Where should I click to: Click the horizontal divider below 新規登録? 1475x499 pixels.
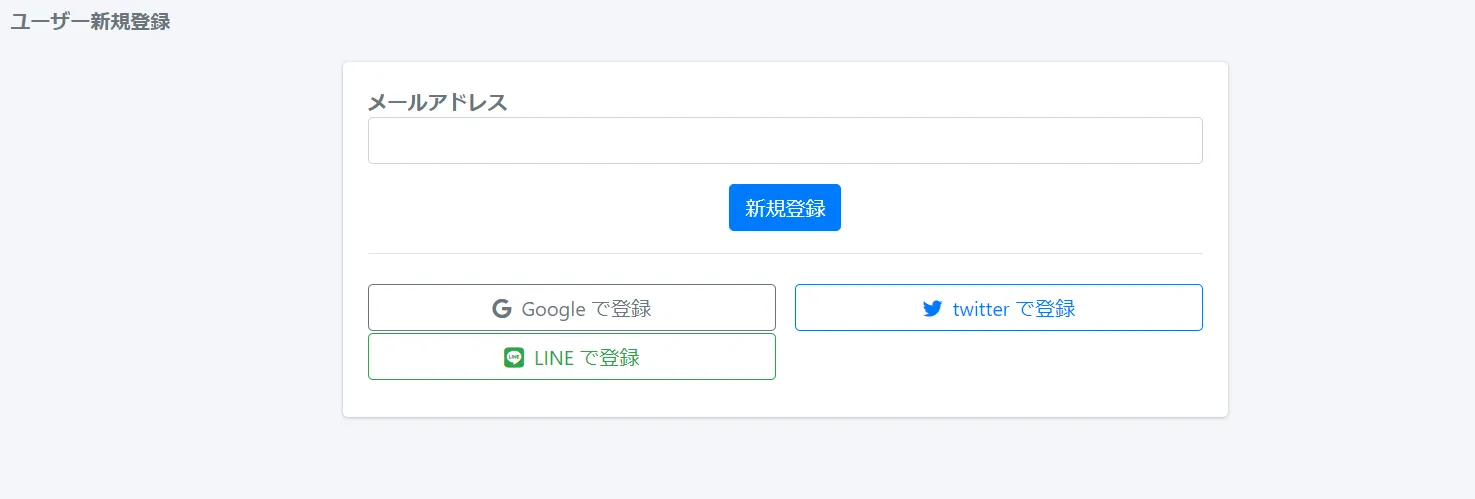(785, 254)
